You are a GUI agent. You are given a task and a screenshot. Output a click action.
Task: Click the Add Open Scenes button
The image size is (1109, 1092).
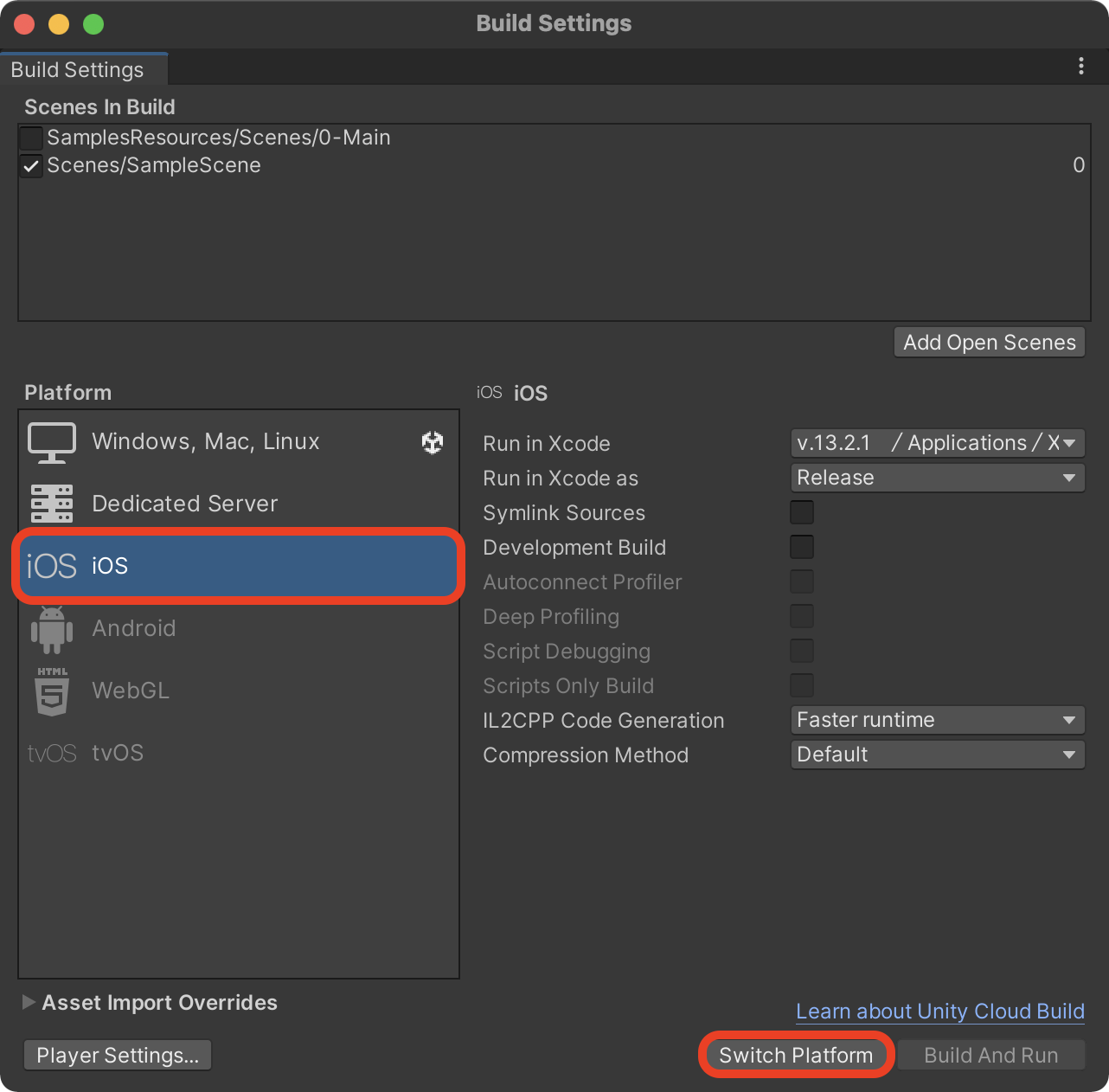(990, 342)
